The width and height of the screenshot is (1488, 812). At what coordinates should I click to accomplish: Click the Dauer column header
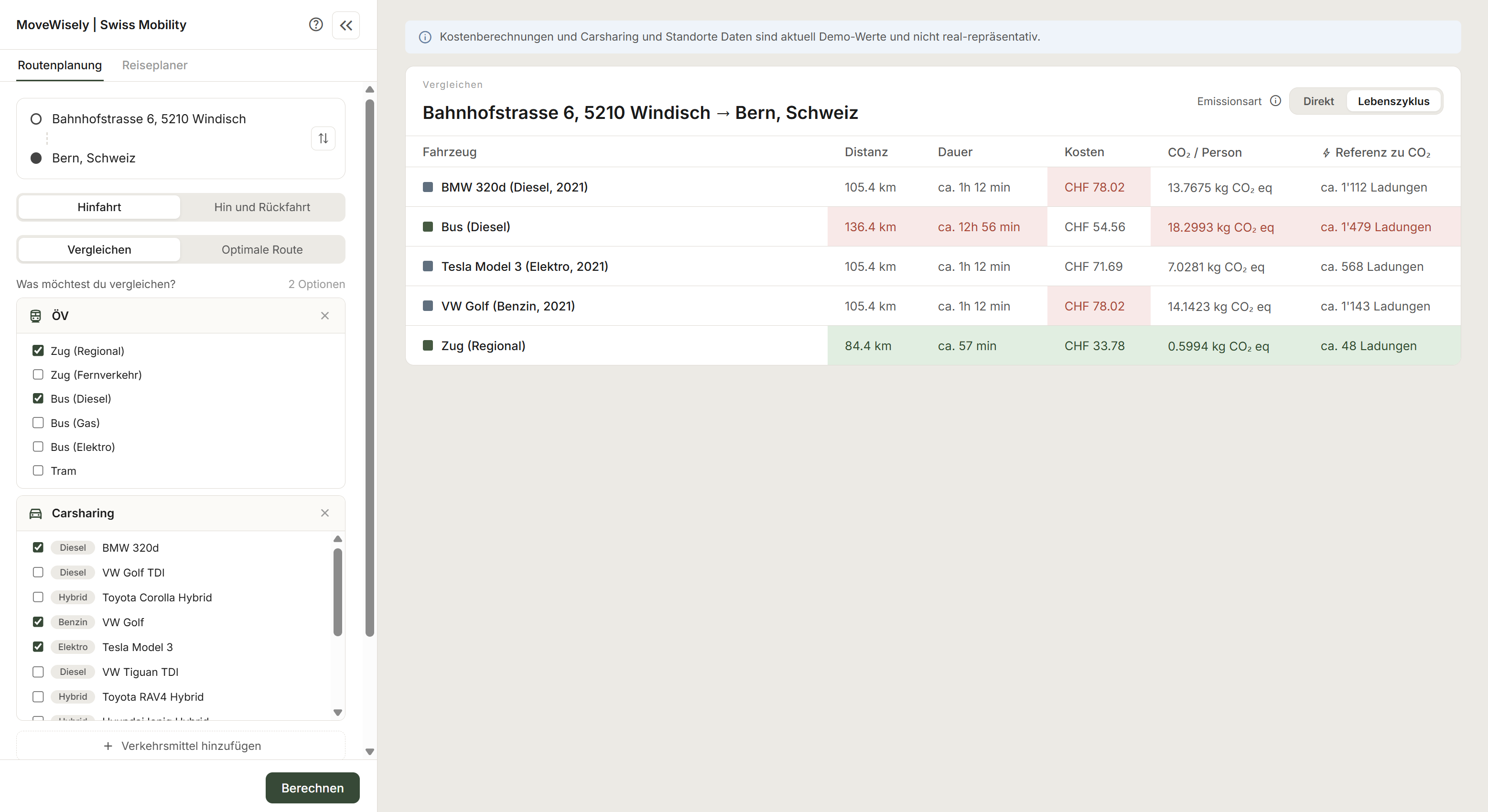(x=955, y=152)
